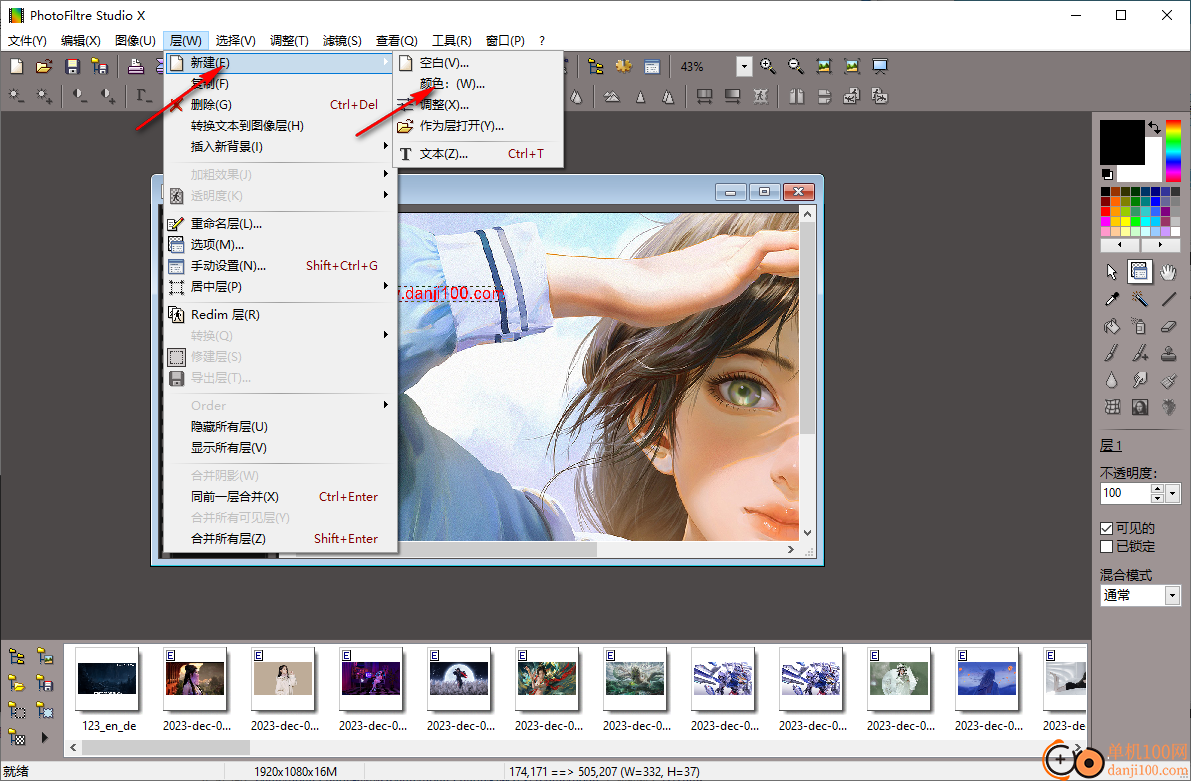The width and height of the screenshot is (1191, 781).
Task: Play the thumbnail strip arrow button
Action: pos(45,737)
